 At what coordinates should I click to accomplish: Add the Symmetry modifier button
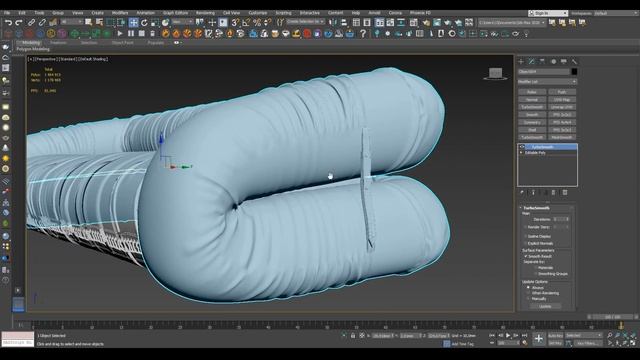[x=532, y=122]
